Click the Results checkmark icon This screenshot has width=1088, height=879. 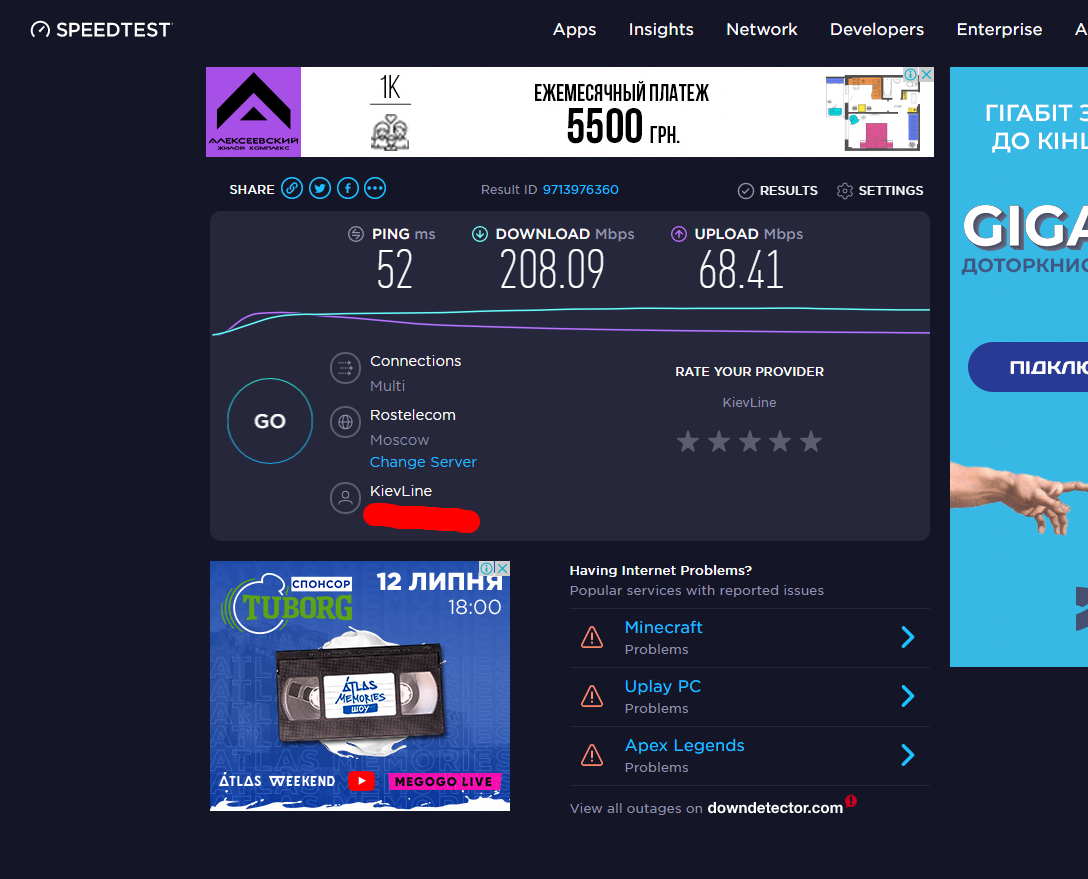[745, 191]
